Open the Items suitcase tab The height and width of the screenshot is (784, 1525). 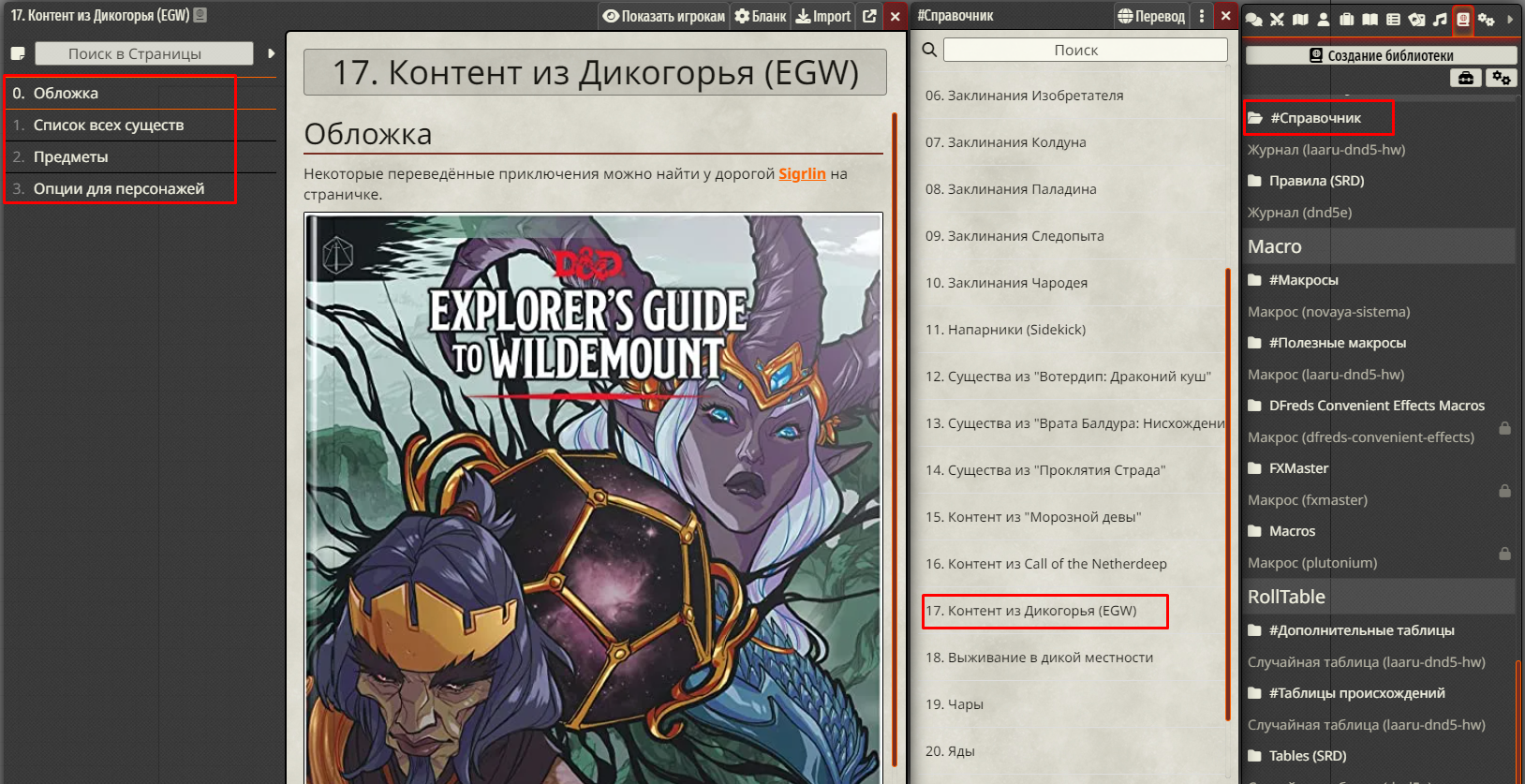tap(1347, 19)
